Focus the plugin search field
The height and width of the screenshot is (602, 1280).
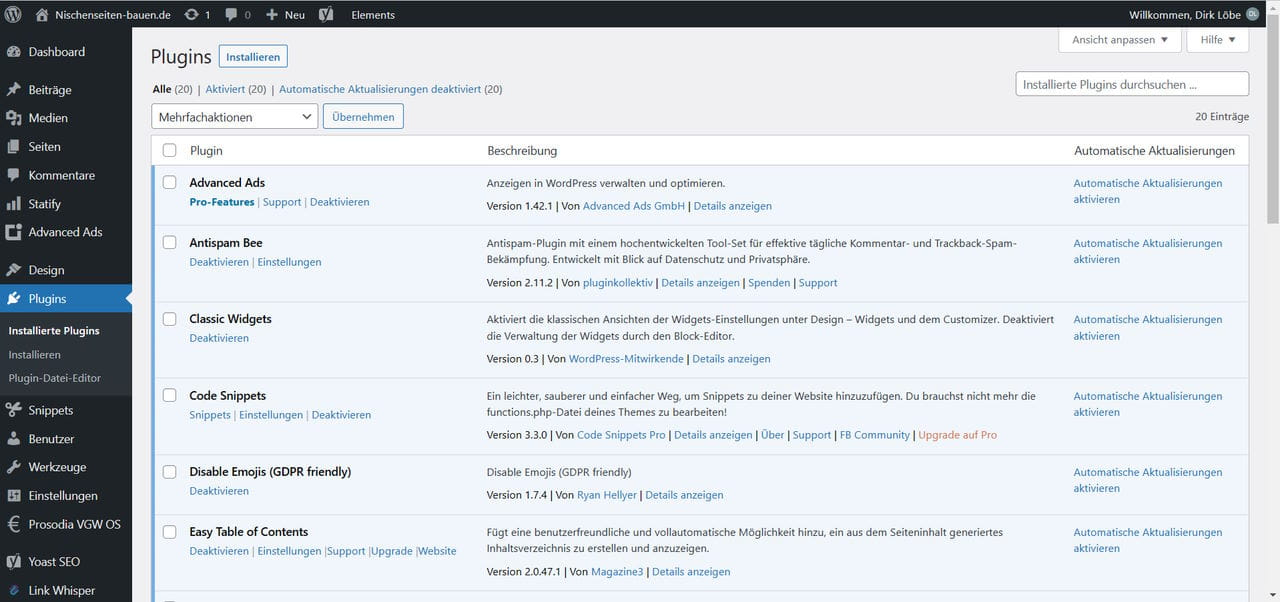1131,85
